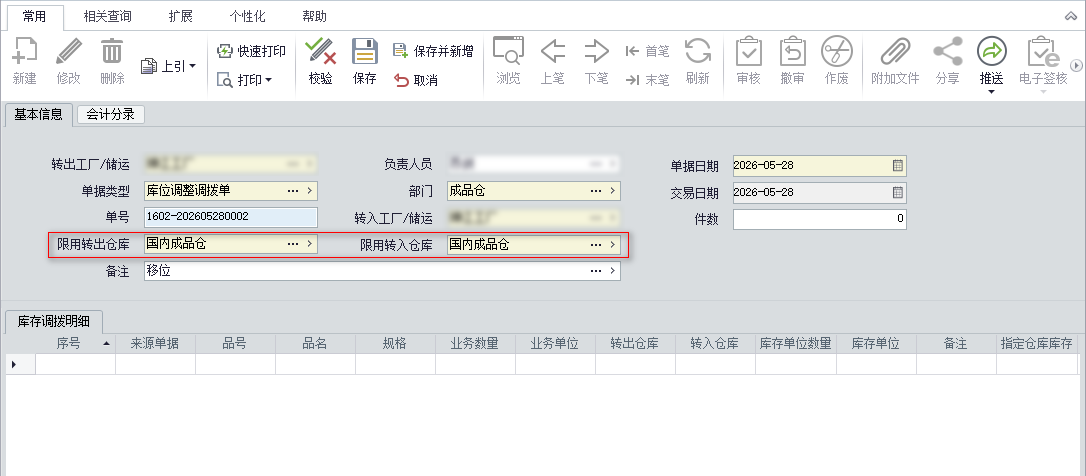
Task: Click the 校验 validate icon
Action: (x=321, y=51)
